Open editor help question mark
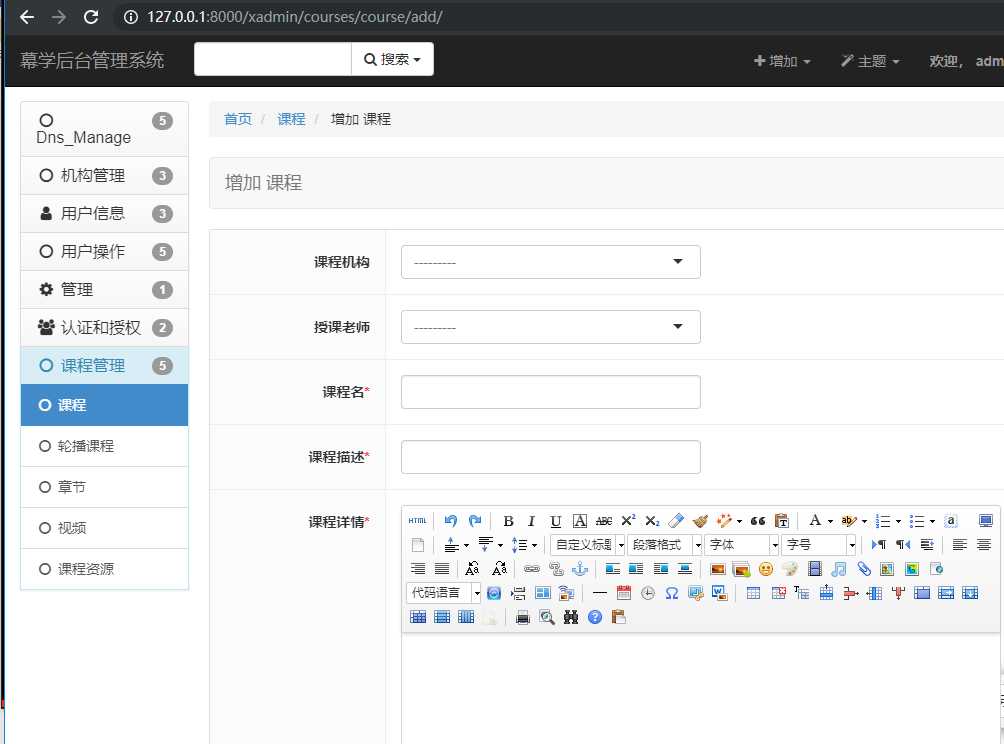This screenshot has width=1004, height=744. click(x=595, y=617)
